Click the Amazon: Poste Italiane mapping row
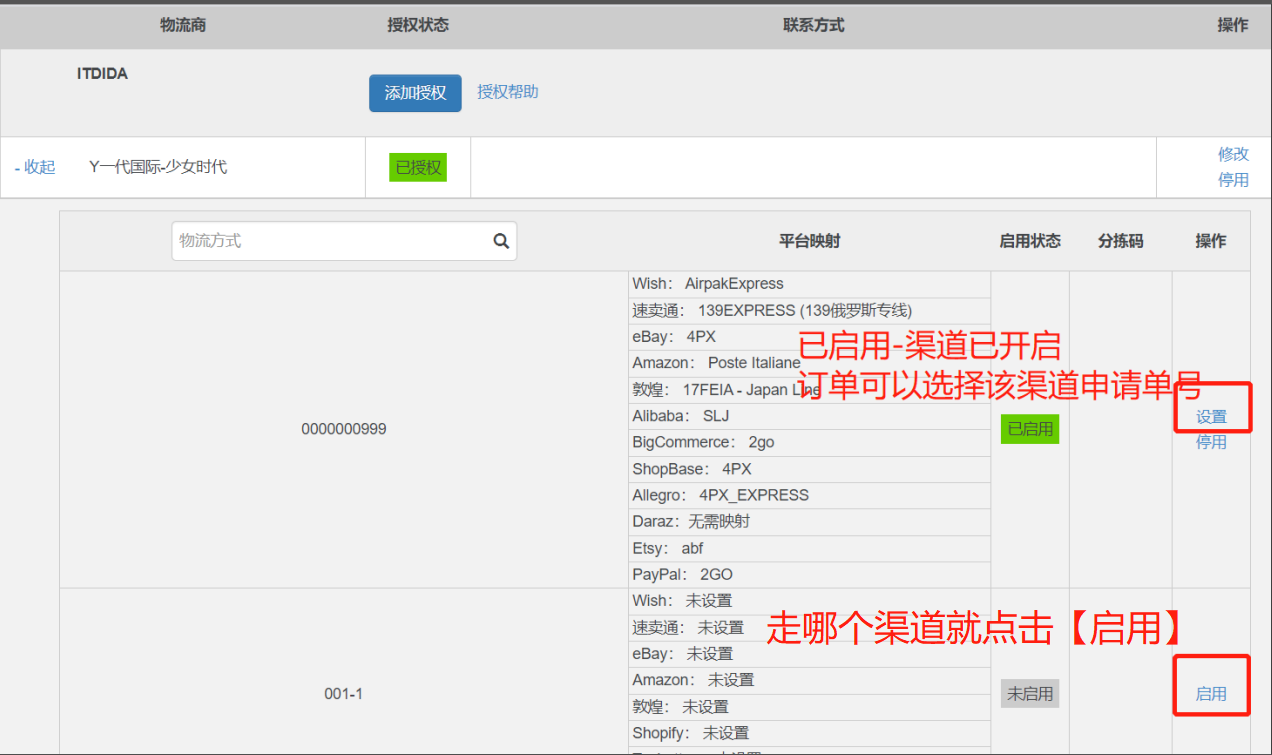Viewport: 1272px width, 755px height. click(x=809, y=363)
